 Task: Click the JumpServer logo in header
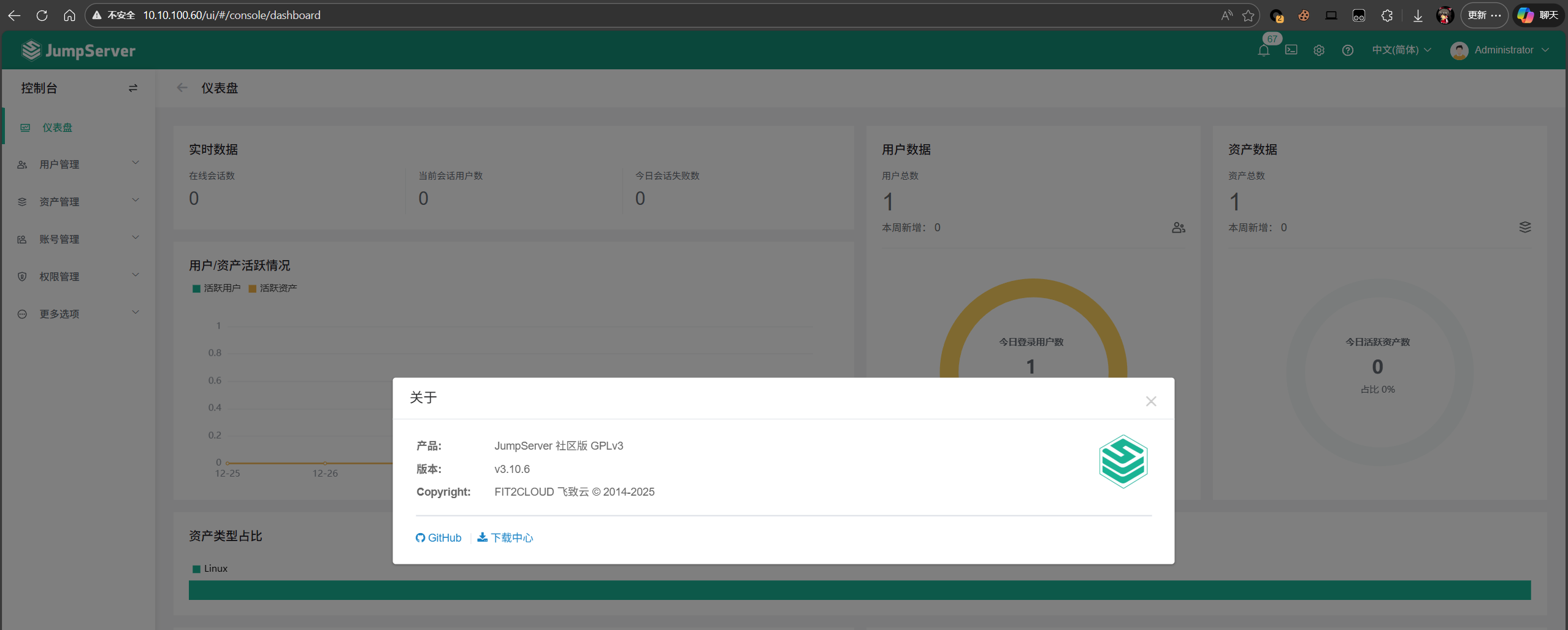point(78,50)
